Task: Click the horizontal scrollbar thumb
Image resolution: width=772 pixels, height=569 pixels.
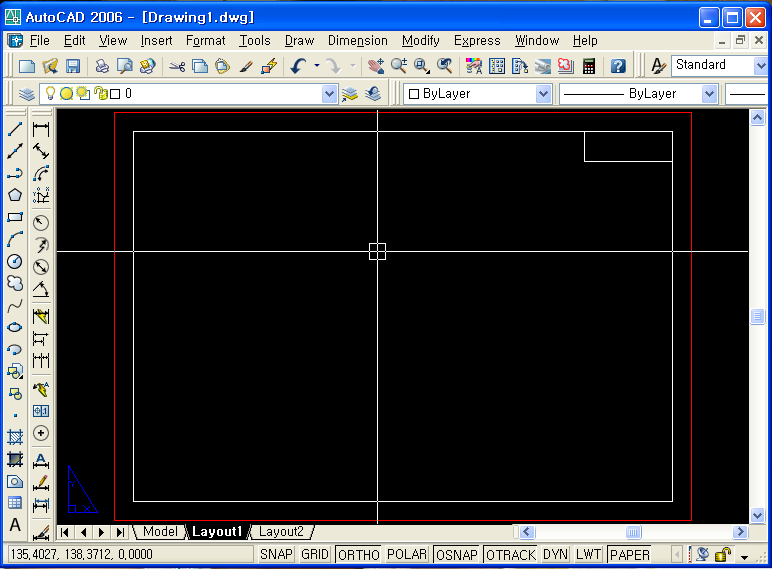Action: click(633, 532)
